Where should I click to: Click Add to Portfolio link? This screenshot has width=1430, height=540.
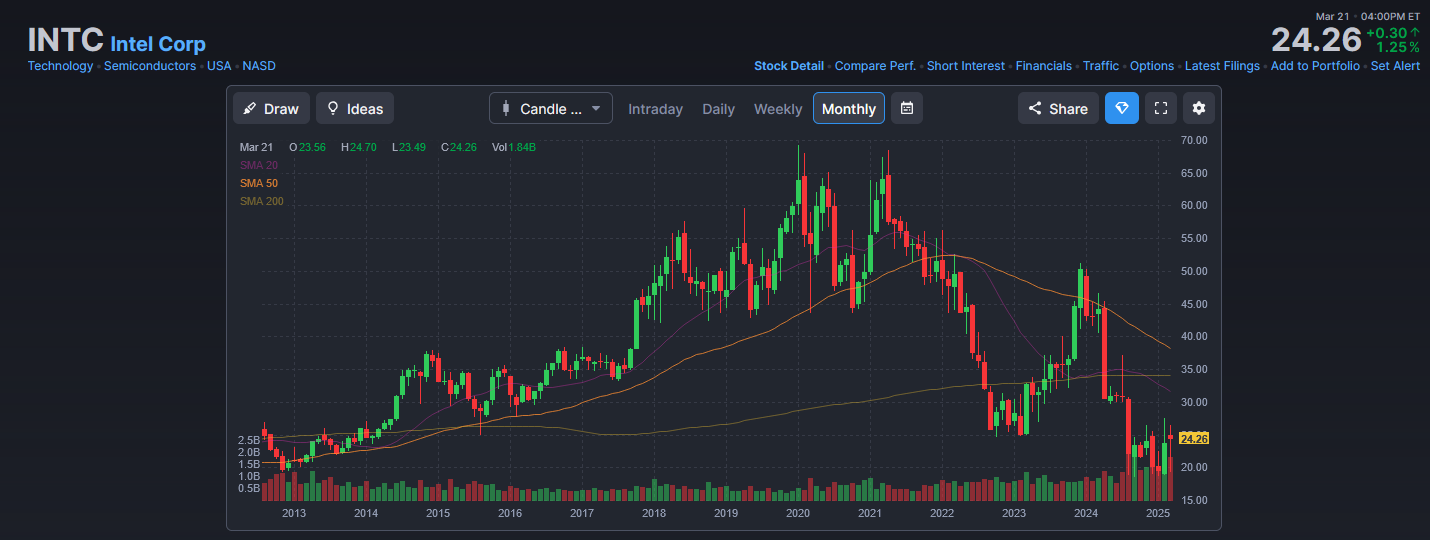[1315, 66]
